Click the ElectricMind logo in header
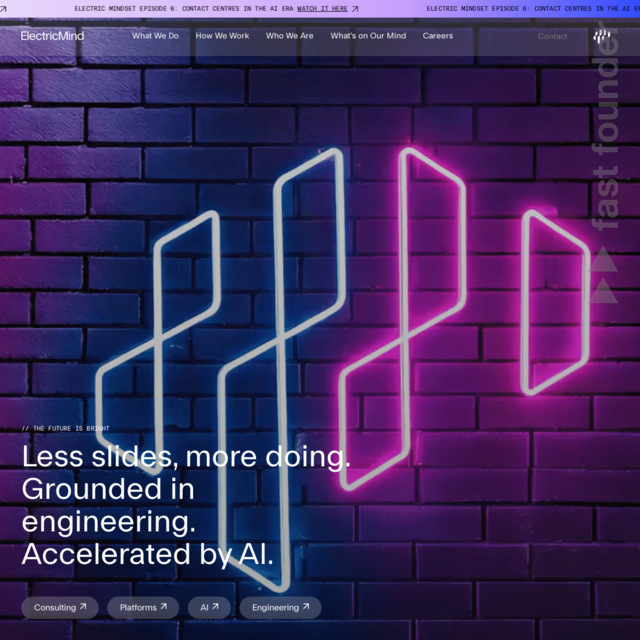Screen dimensions: 640x640 coord(52,36)
